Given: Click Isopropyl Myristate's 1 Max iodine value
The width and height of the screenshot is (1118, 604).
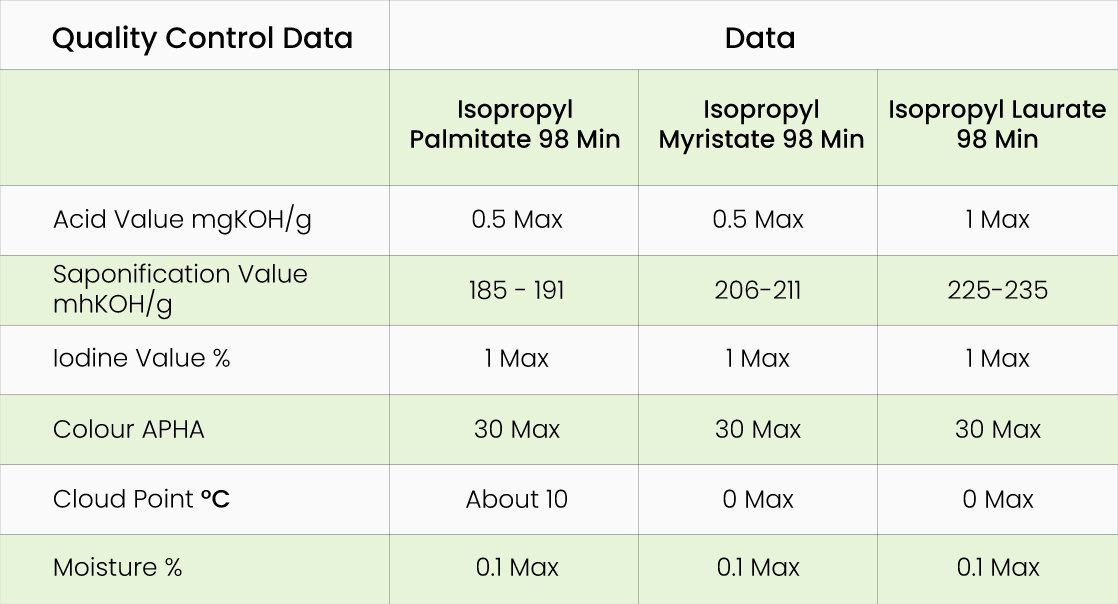Looking at the screenshot, I should tap(758, 359).
